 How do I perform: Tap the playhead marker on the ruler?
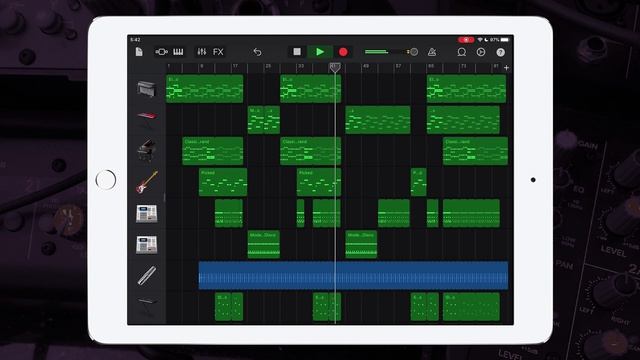[x=335, y=67]
